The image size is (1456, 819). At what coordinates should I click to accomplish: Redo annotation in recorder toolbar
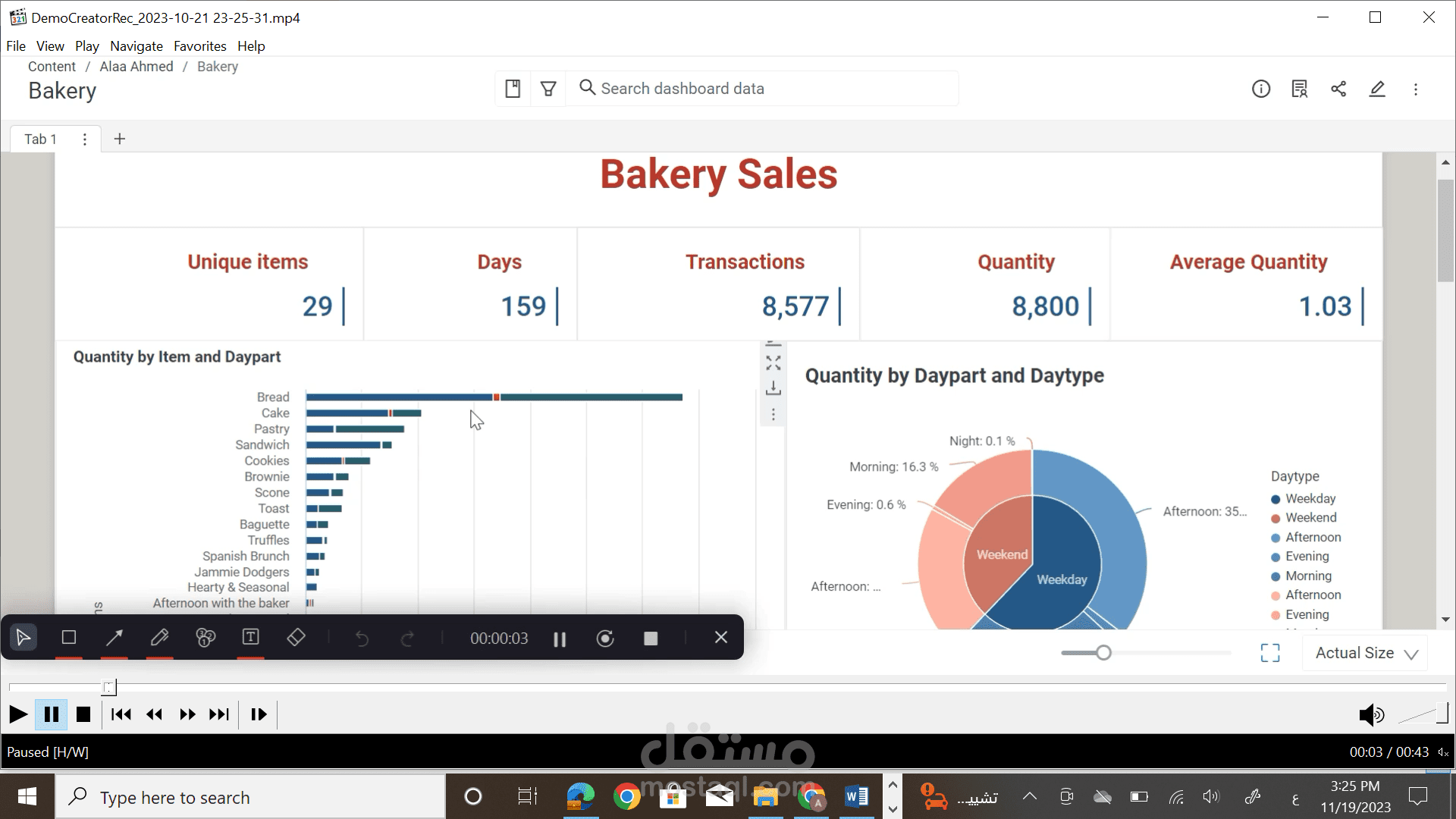(407, 639)
